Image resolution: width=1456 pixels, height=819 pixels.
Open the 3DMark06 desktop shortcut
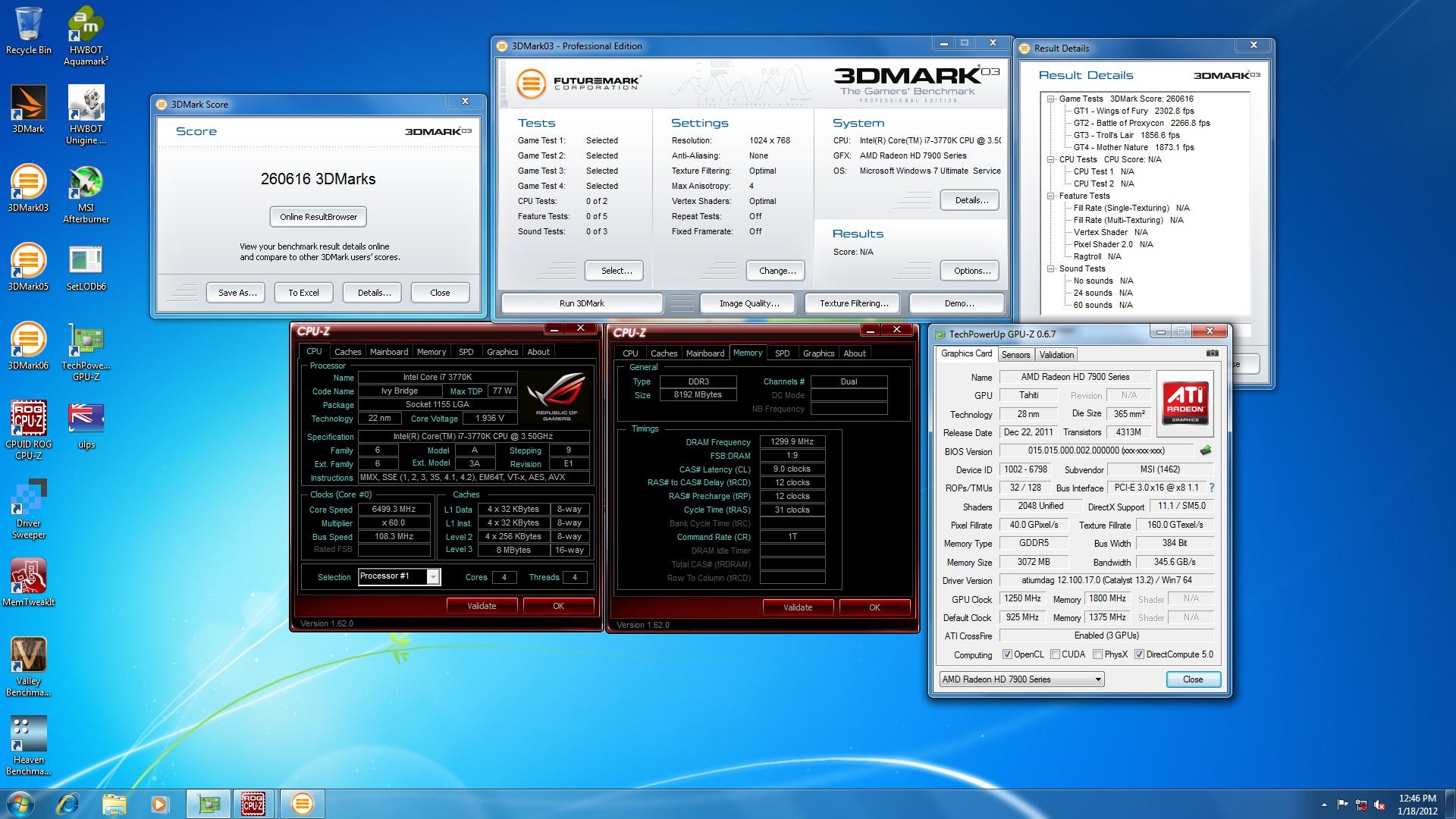[29, 347]
